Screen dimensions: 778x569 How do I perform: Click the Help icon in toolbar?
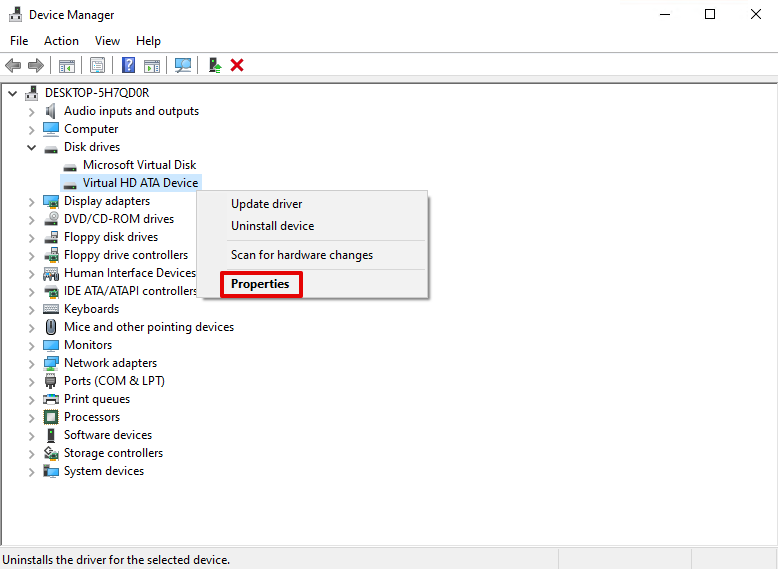tap(128, 65)
